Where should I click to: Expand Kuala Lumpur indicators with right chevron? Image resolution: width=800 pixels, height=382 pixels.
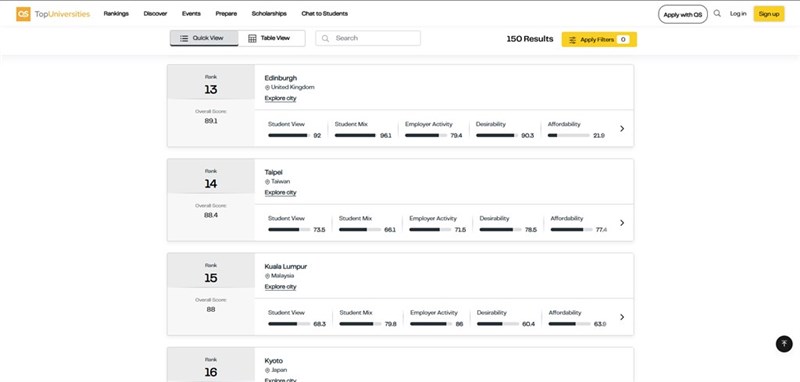coord(622,317)
